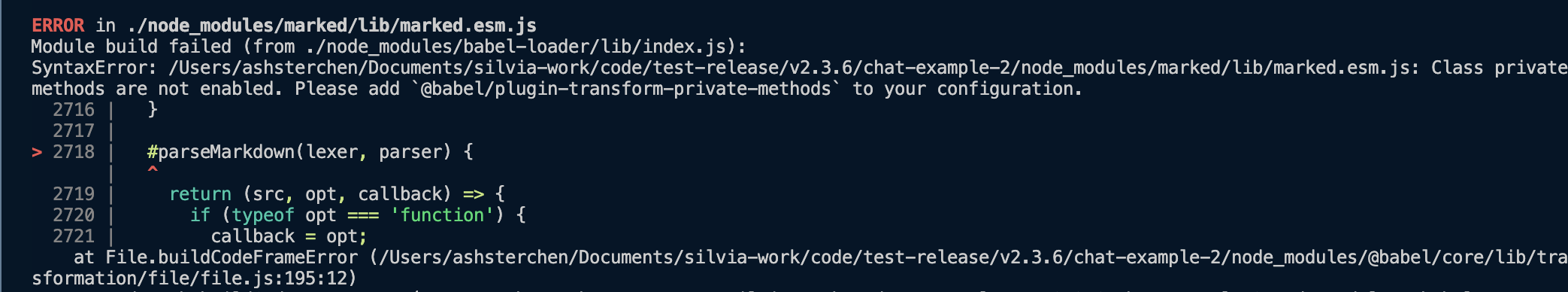The image size is (1568, 292).
Task: Click the red caret under the hash
Action: point(153,170)
